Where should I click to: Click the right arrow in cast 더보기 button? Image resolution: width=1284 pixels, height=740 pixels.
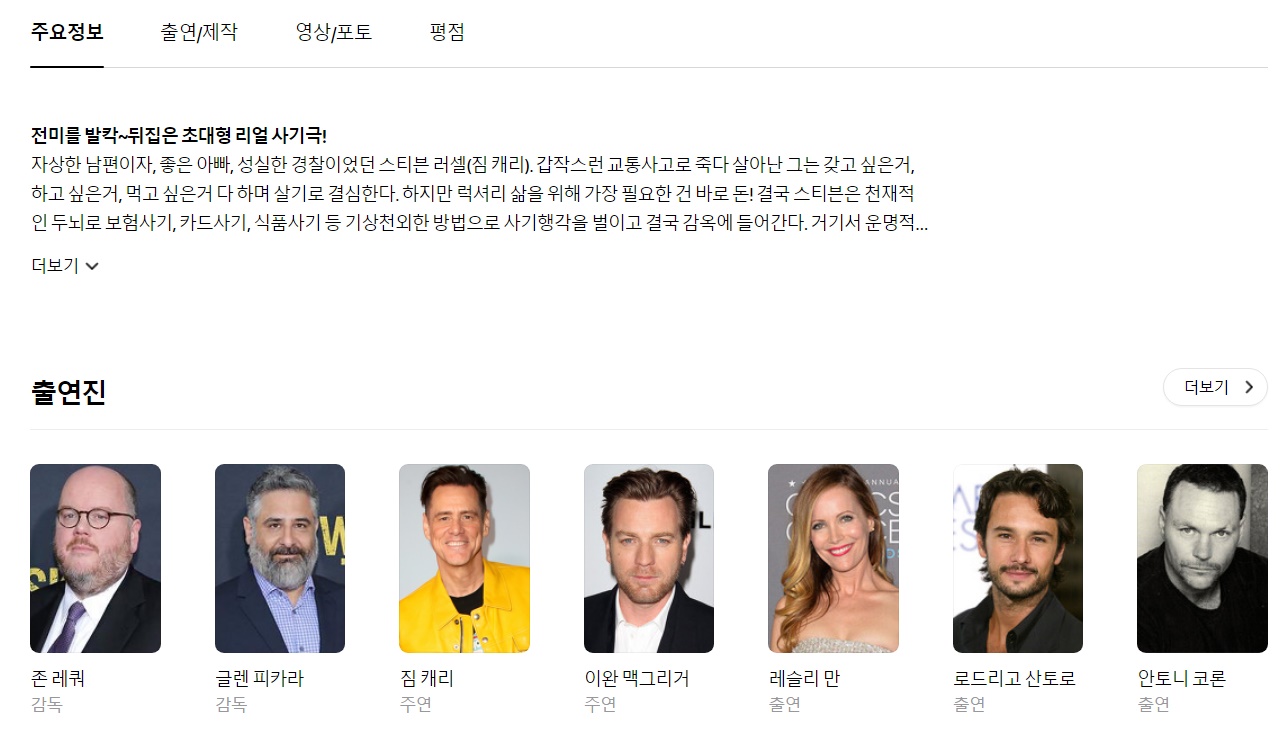1249,387
